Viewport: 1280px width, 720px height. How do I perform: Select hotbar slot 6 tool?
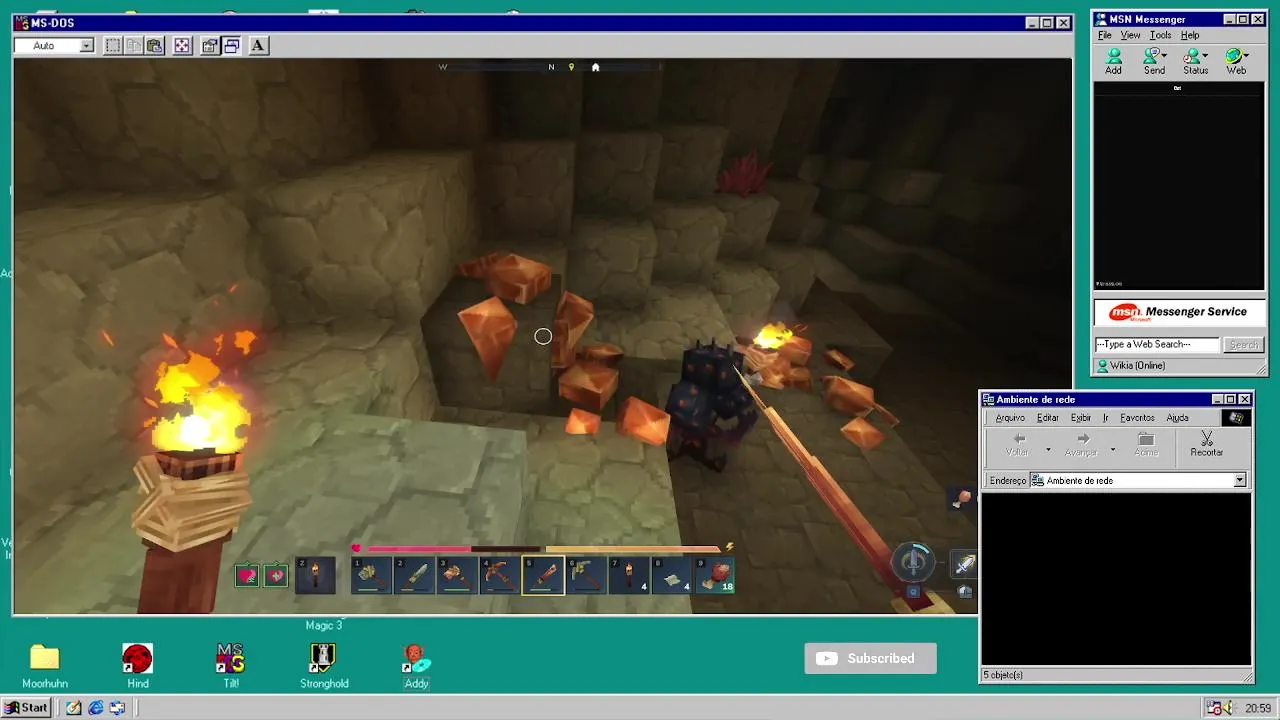[x=587, y=575]
